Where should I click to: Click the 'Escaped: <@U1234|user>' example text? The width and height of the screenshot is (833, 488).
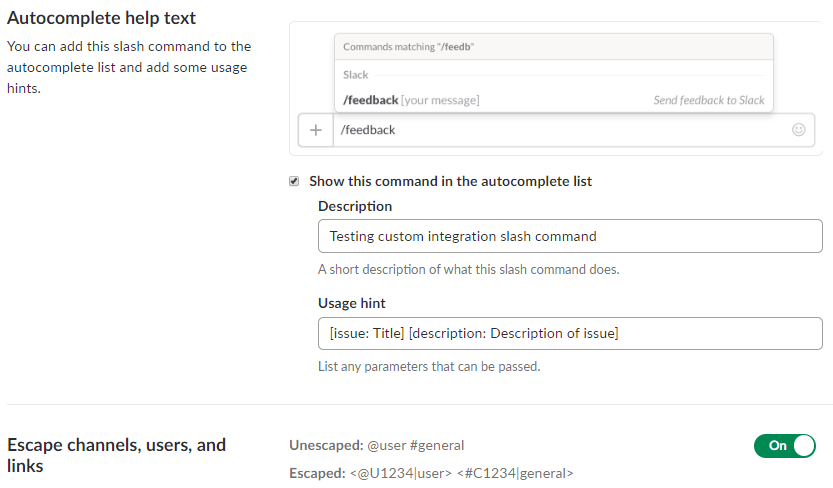[x=431, y=473]
